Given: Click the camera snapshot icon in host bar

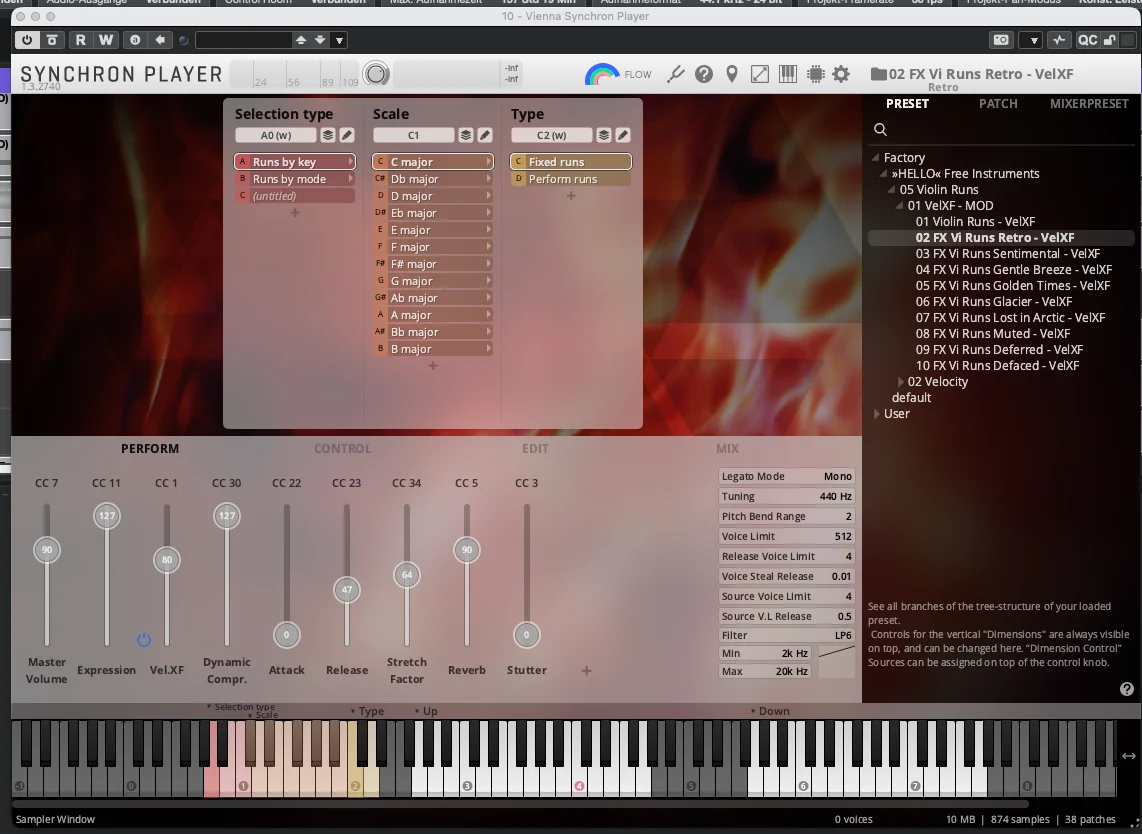Looking at the screenshot, I should (x=1001, y=40).
